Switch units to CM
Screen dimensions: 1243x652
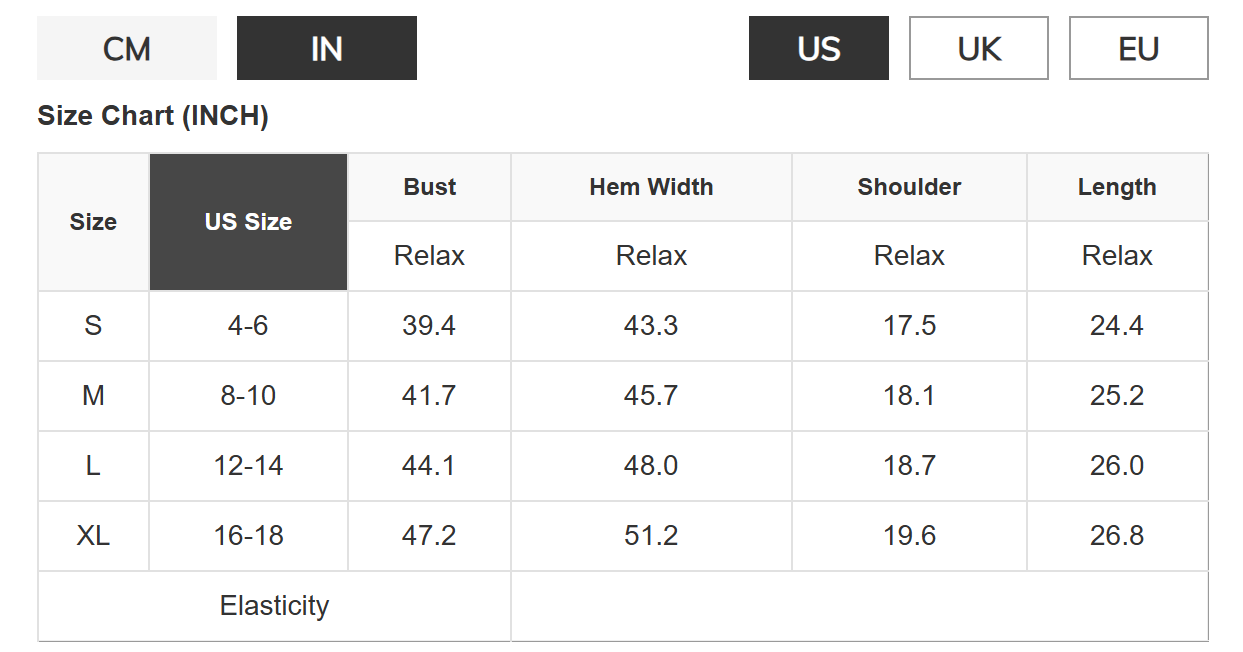127,48
